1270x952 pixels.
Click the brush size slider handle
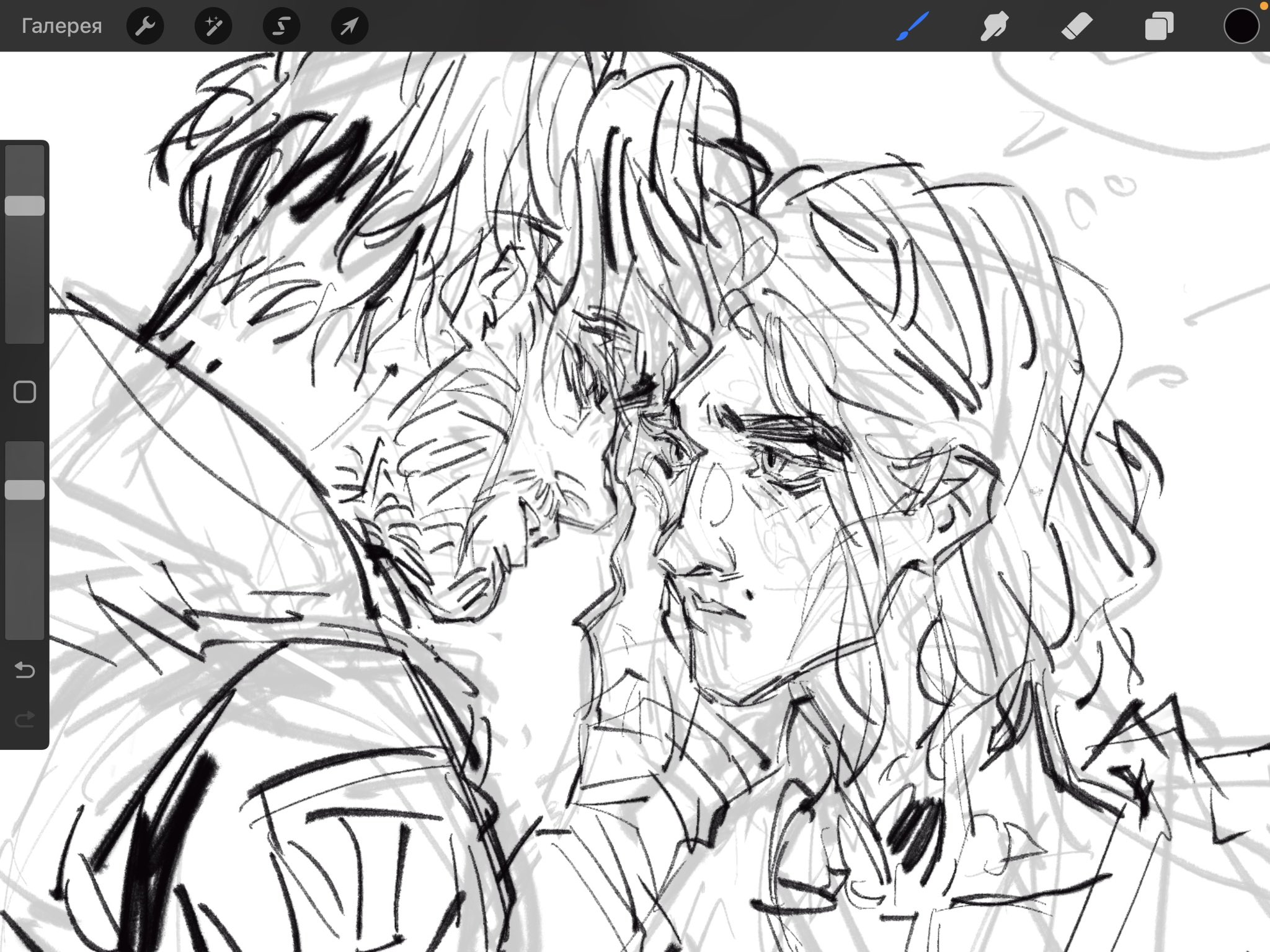tap(25, 206)
